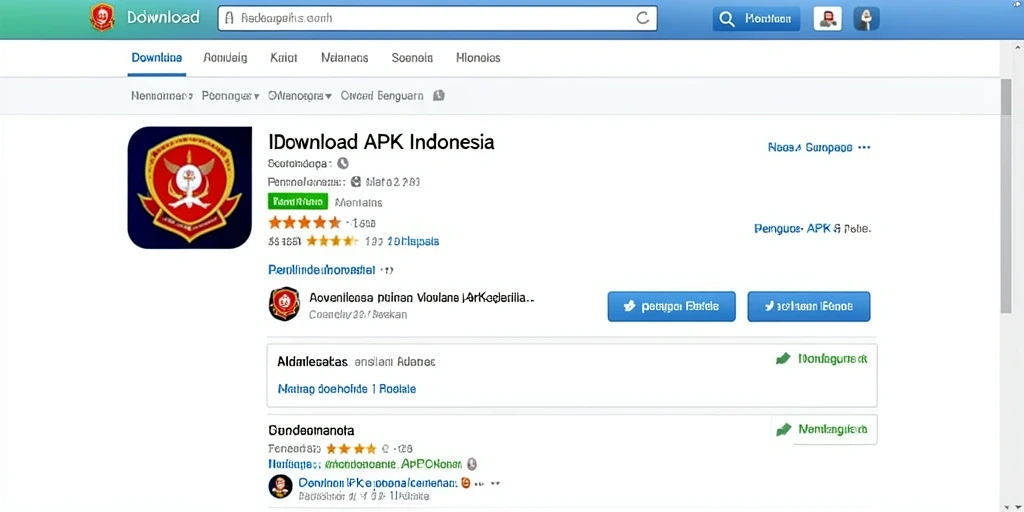Open the Natrap doeholde 1 Rodate link
Viewport: 1024px width, 512px height.
click(x=347, y=389)
